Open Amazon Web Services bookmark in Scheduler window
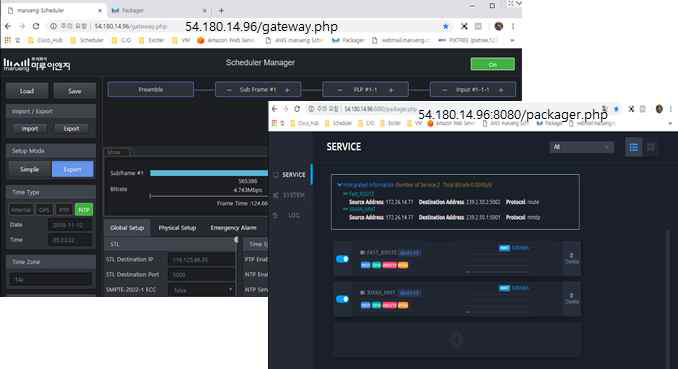The image size is (678, 369). [225, 40]
